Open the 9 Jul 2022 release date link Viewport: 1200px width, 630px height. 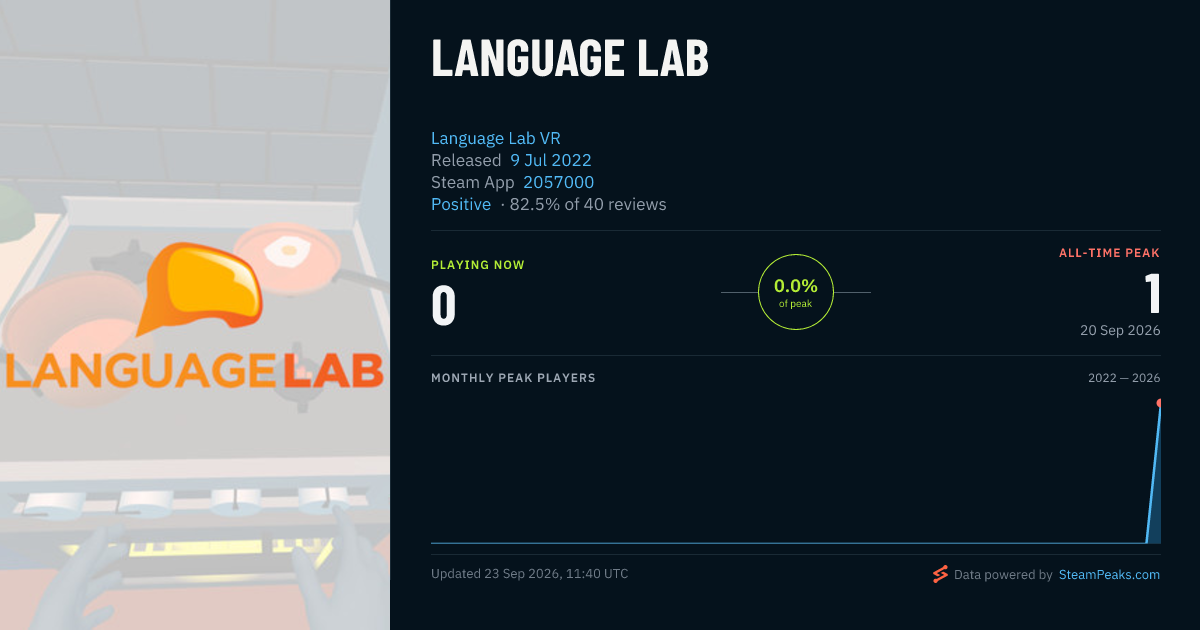(x=551, y=160)
